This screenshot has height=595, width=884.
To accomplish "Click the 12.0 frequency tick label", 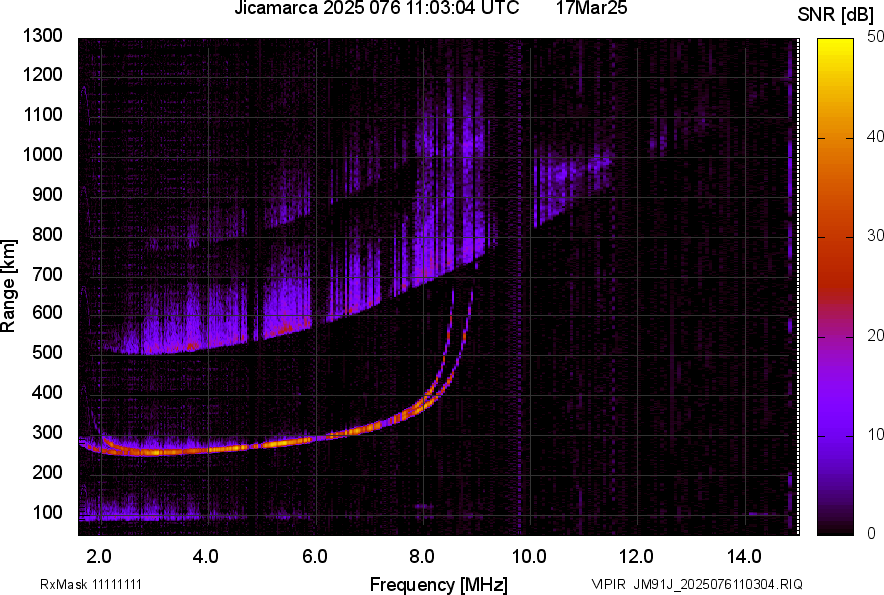I will click(636, 556).
